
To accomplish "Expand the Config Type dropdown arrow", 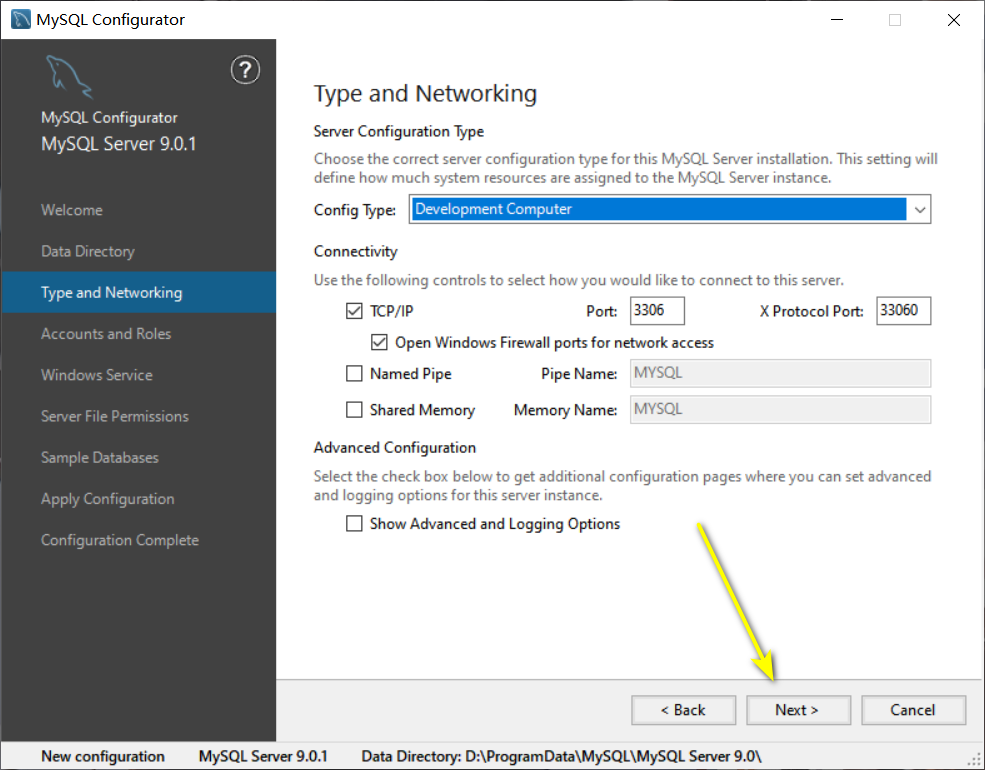I will tap(920, 209).
